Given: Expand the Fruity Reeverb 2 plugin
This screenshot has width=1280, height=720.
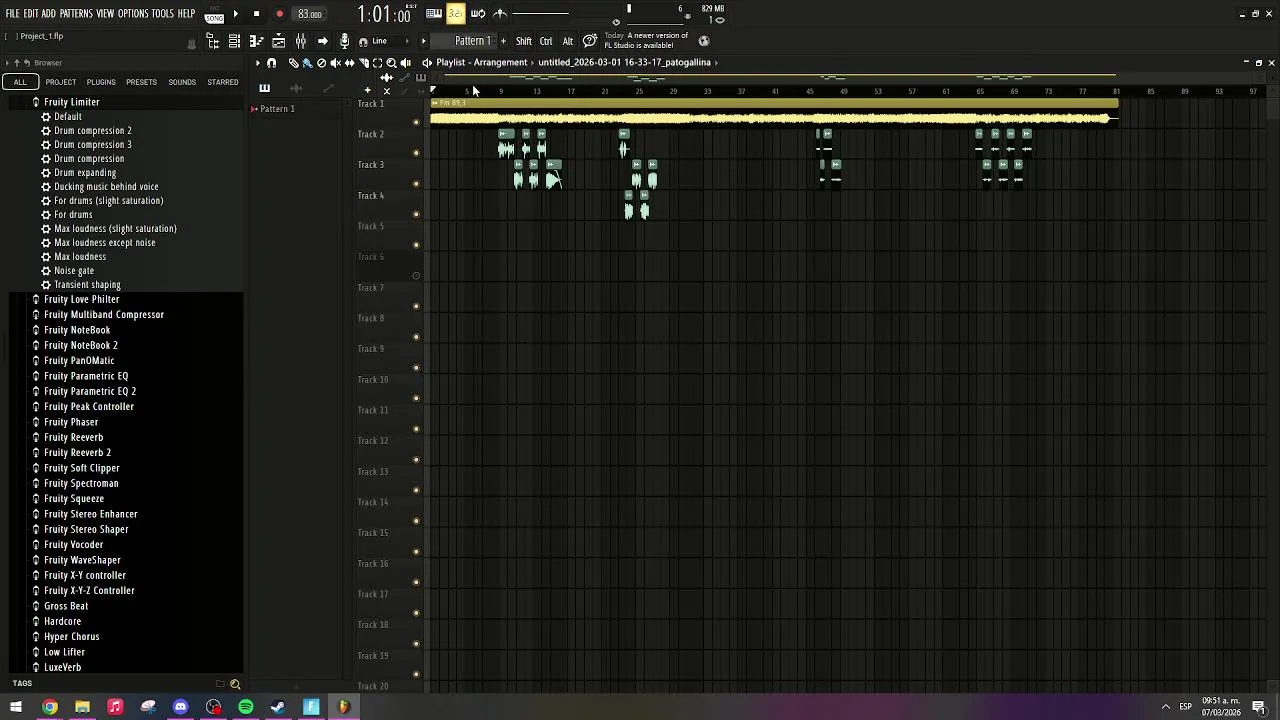Looking at the screenshot, I should [x=77, y=453].
